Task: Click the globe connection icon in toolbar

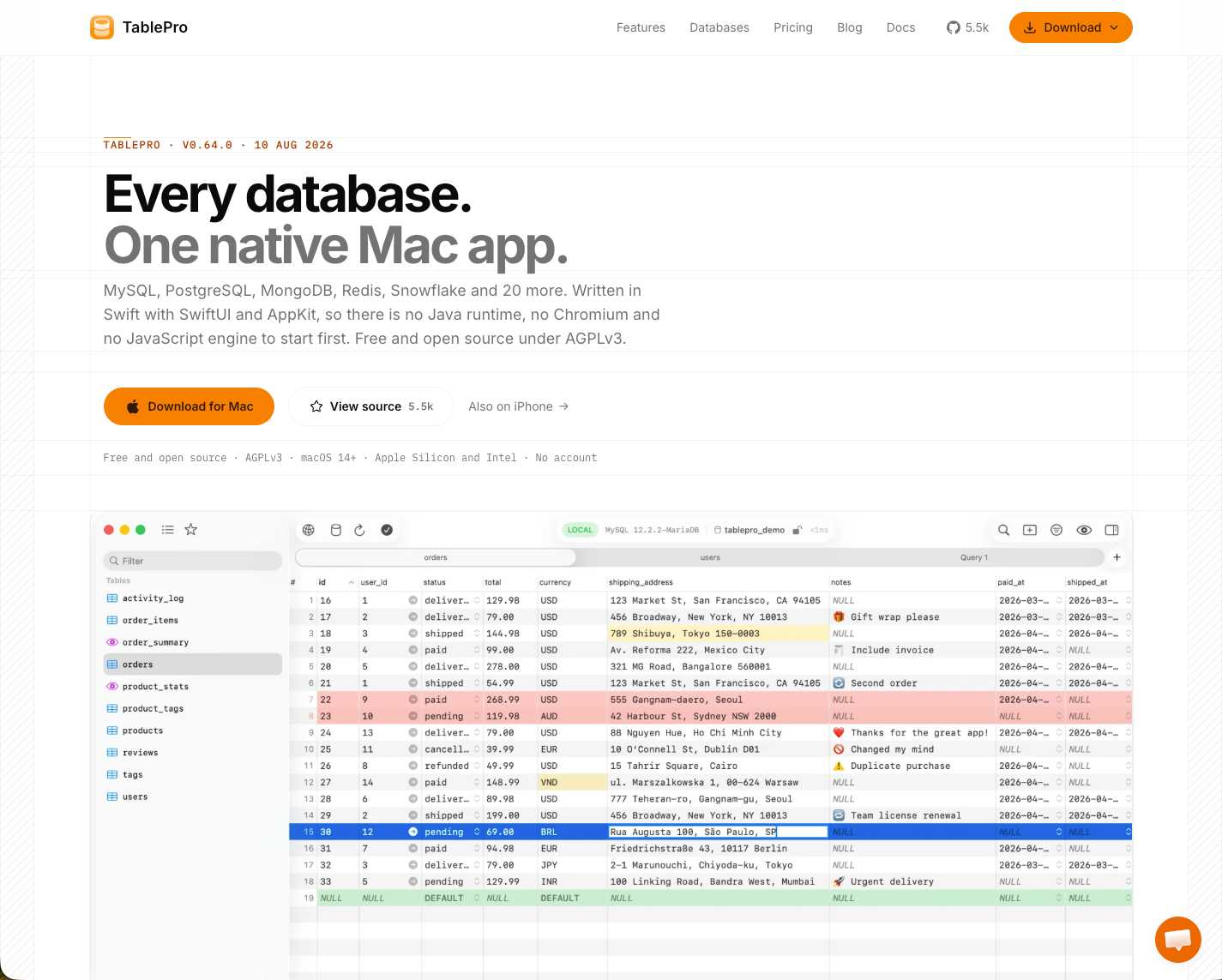Action: 309,530
